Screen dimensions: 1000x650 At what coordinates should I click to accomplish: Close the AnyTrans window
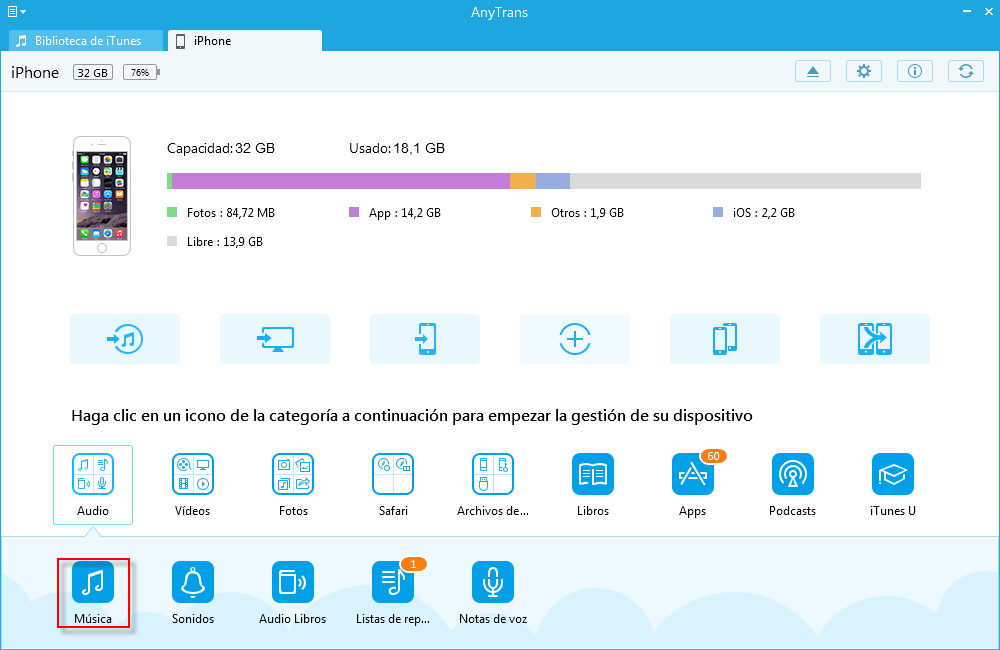(988, 11)
